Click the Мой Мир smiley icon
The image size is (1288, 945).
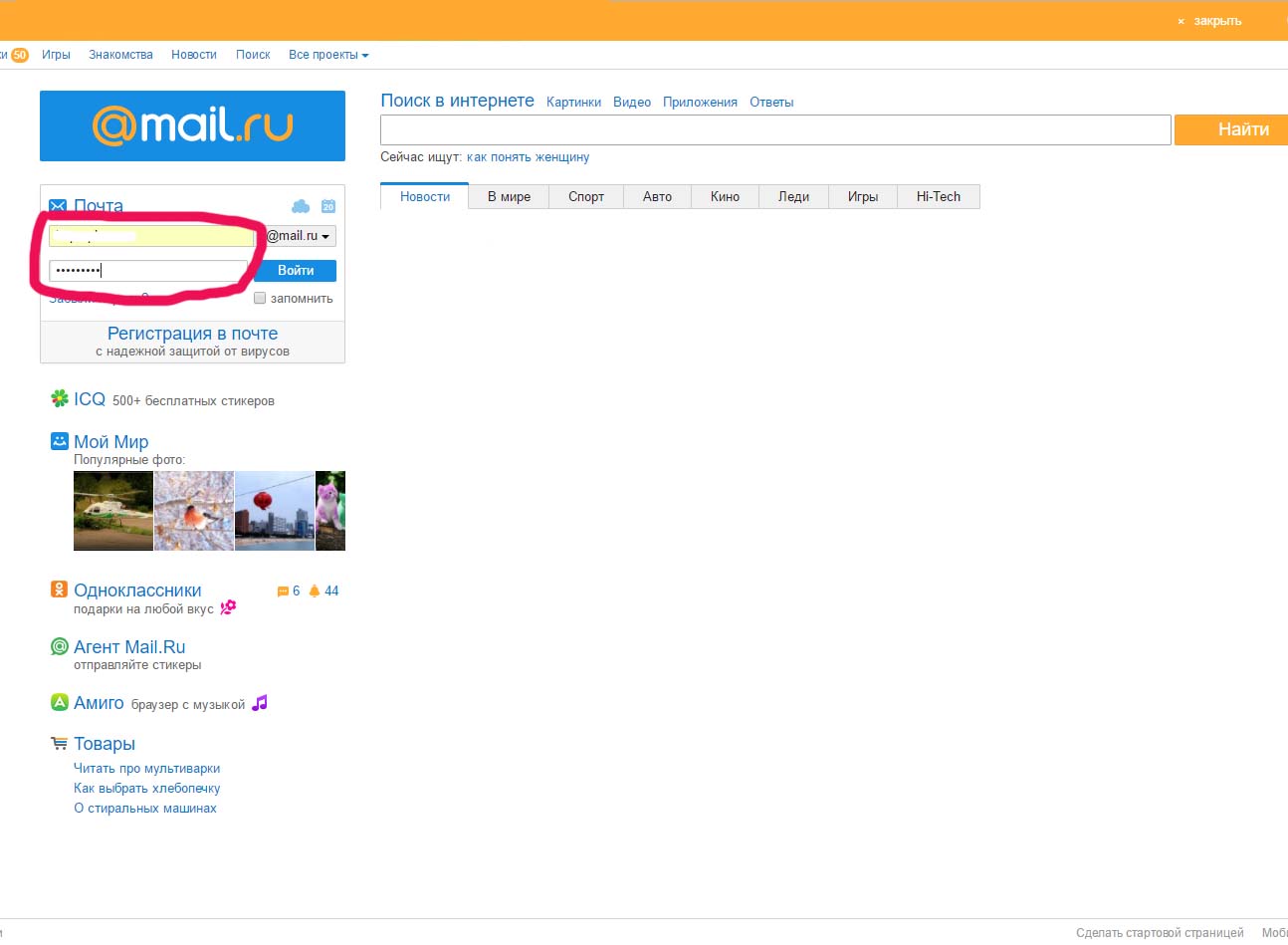60,440
